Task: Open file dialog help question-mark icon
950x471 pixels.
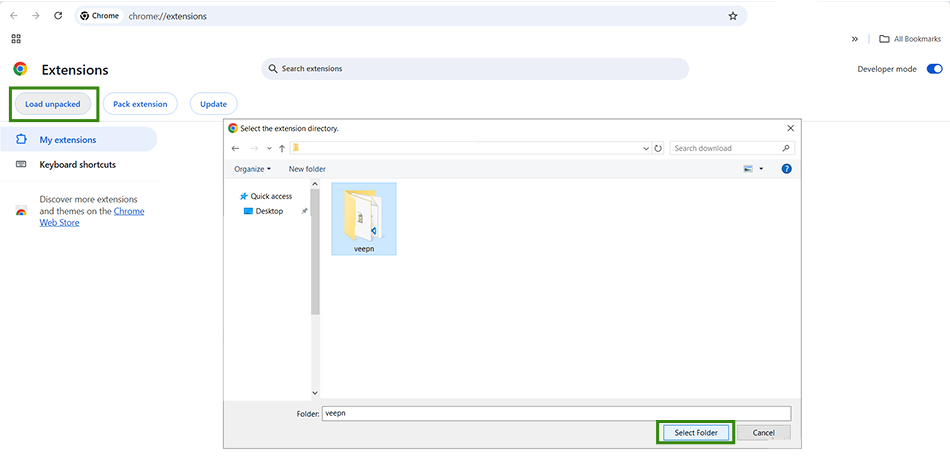Action: click(786, 169)
